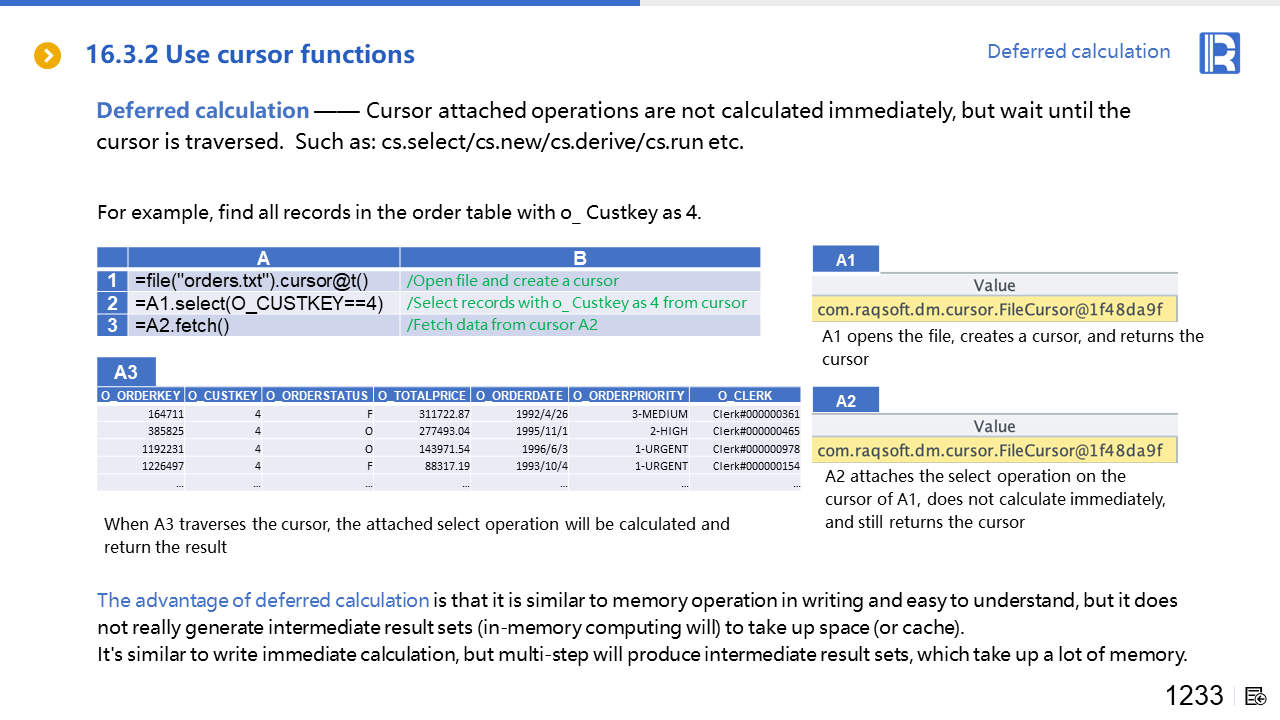The width and height of the screenshot is (1280, 720).
Task: Click the blue slide progress bar at top
Action: point(320,3)
